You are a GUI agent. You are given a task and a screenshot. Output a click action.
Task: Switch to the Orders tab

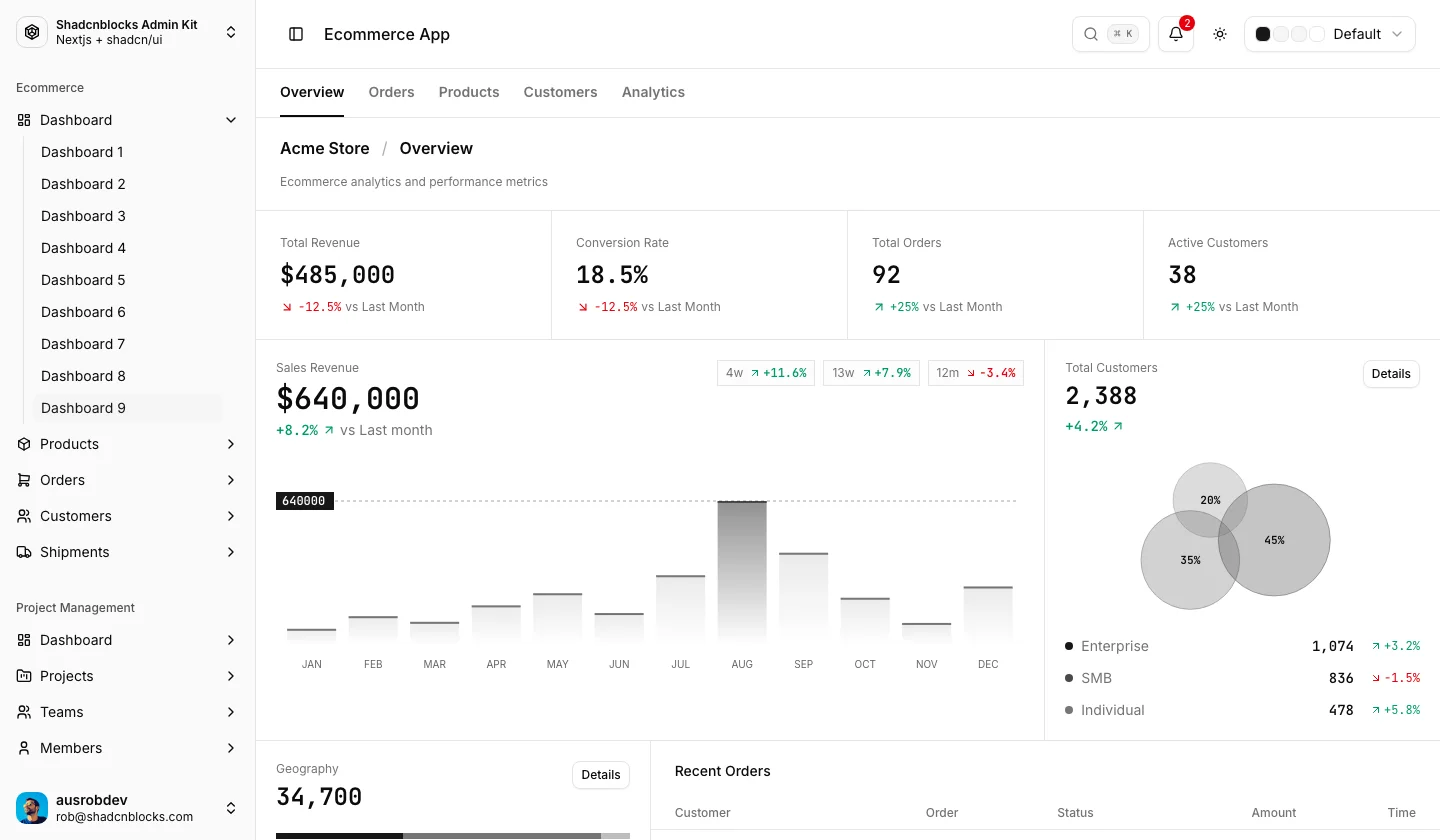click(x=391, y=92)
